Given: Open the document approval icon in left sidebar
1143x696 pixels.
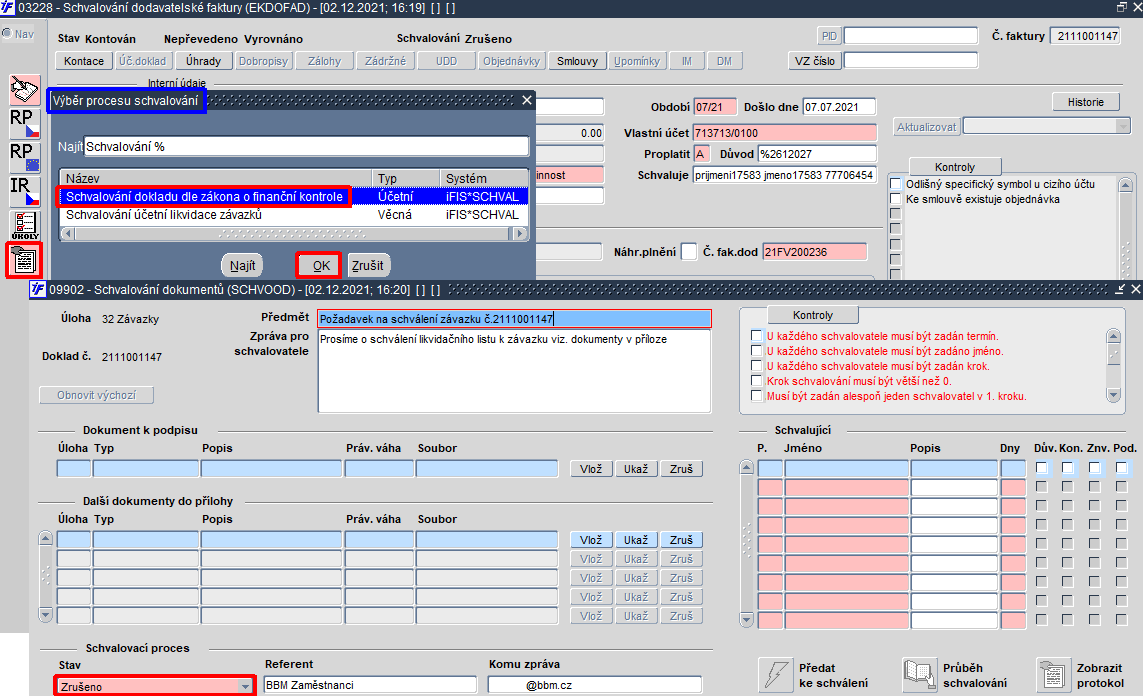Looking at the screenshot, I should coord(24,260).
